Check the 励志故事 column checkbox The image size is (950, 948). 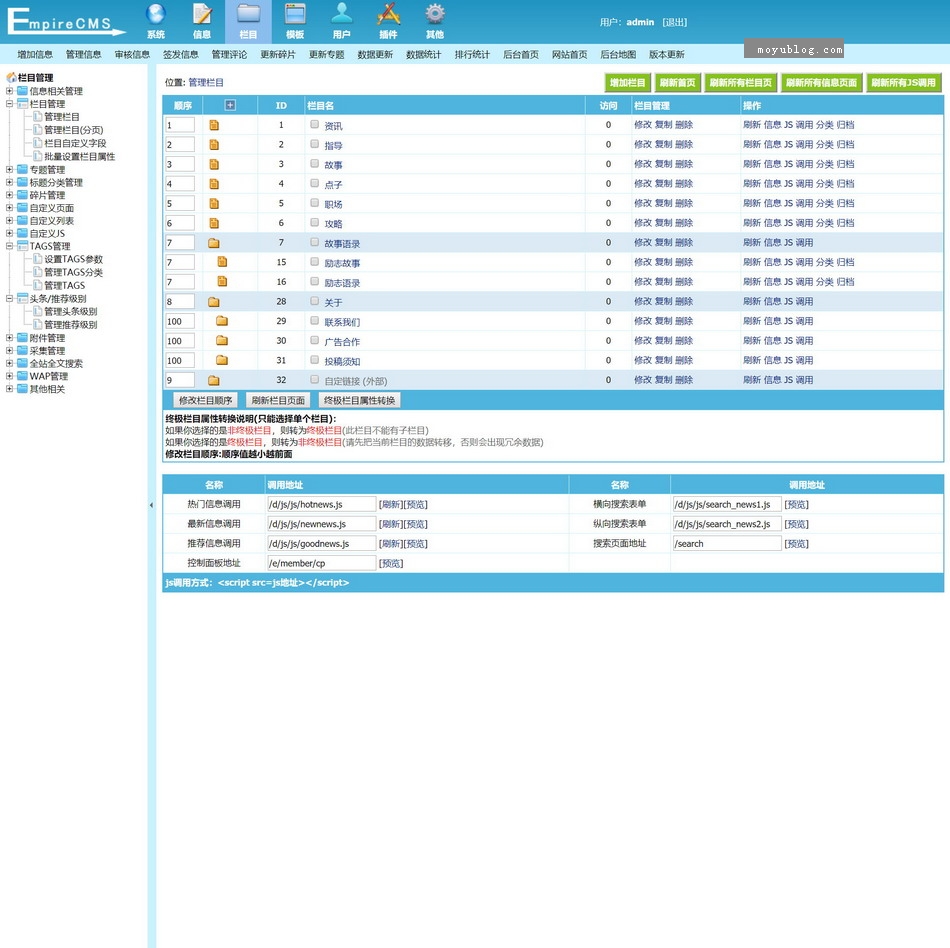coord(314,261)
